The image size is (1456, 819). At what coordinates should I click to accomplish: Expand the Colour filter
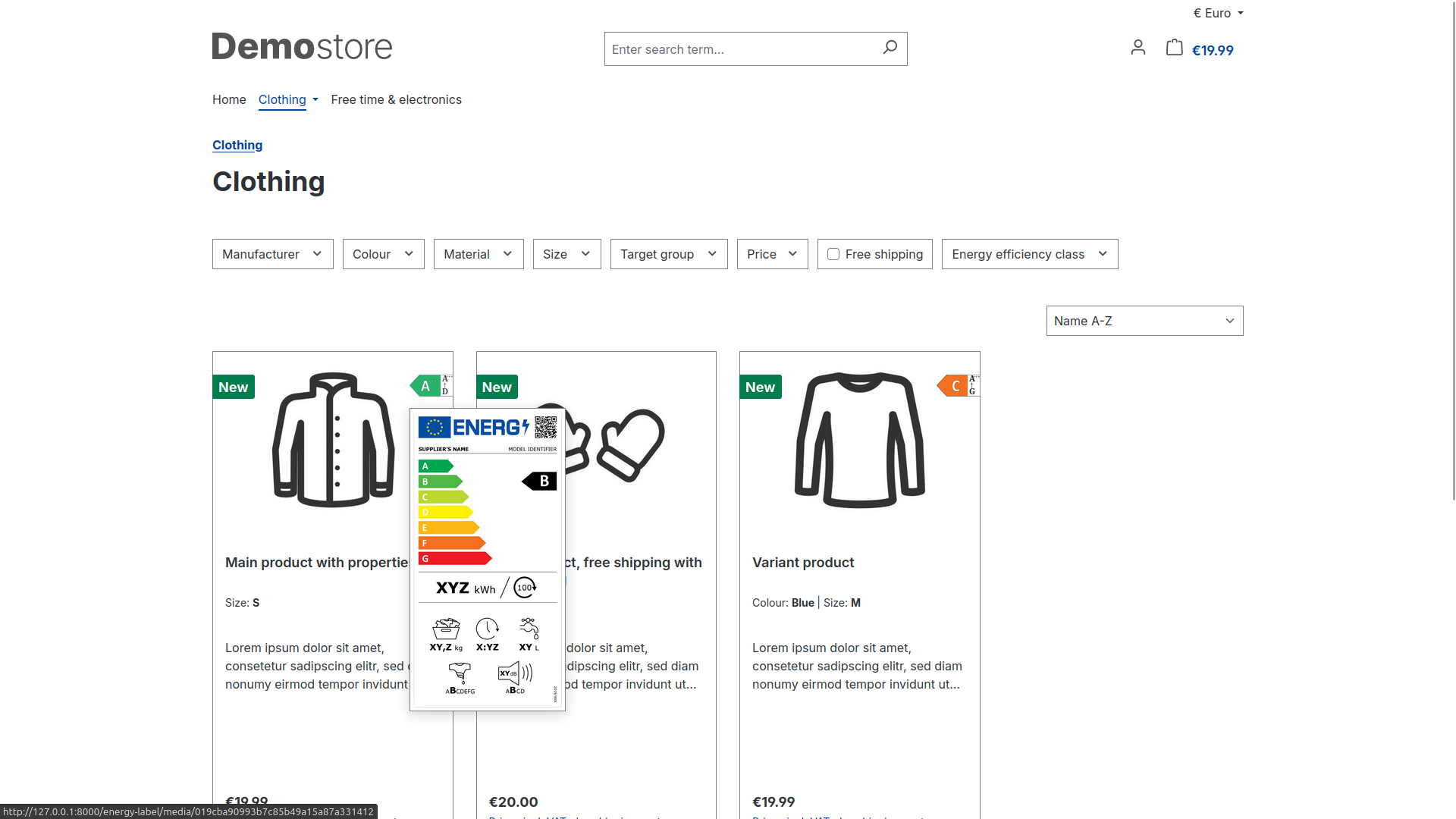[x=383, y=254]
